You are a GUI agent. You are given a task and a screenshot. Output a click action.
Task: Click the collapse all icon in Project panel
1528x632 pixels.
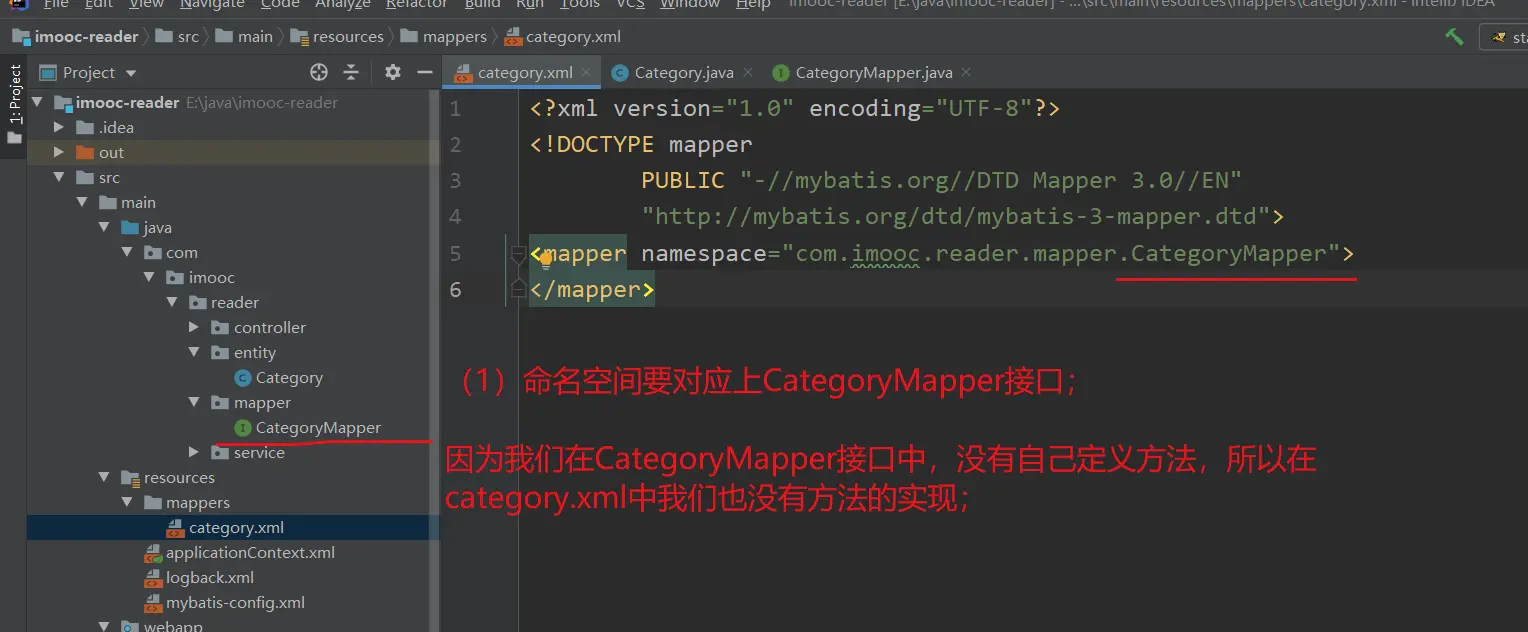(x=351, y=72)
